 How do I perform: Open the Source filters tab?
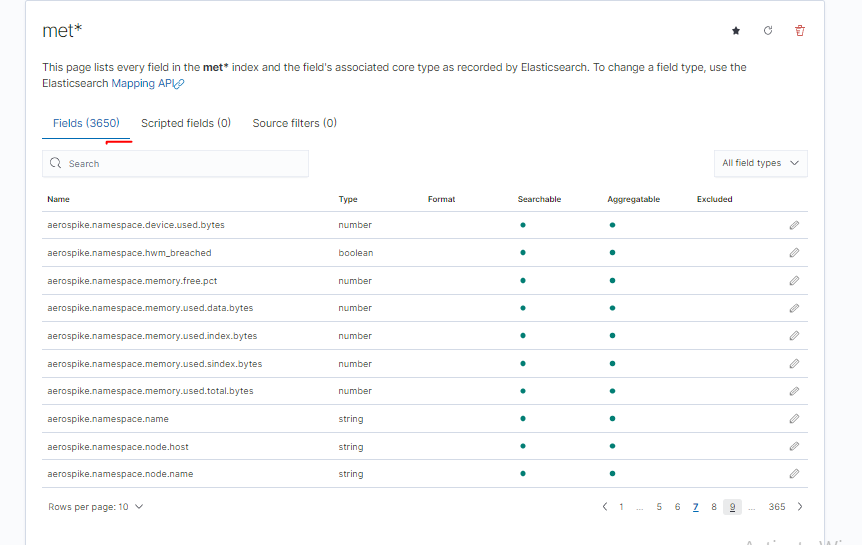click(294, 123)
